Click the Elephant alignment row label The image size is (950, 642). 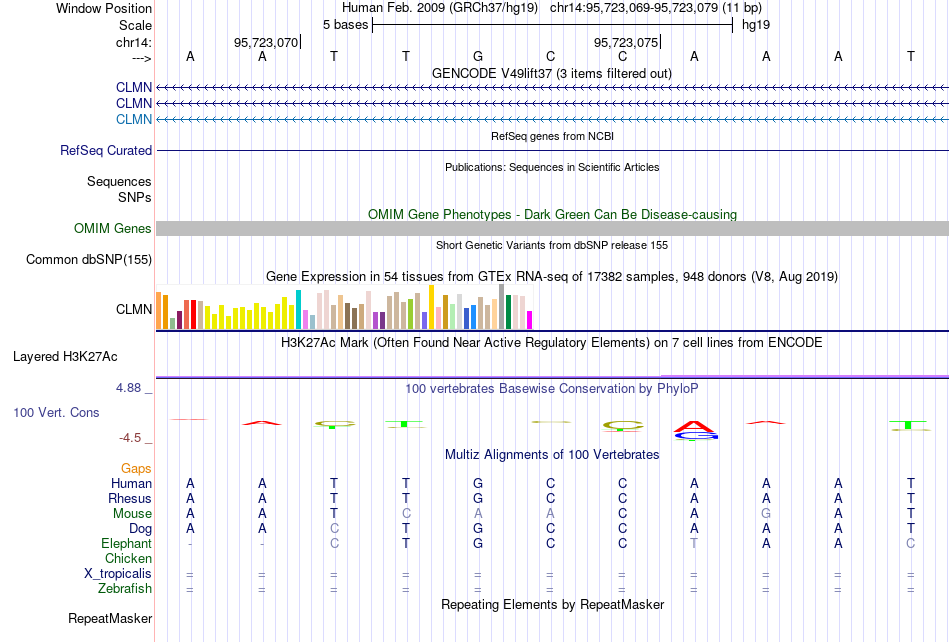126,543
